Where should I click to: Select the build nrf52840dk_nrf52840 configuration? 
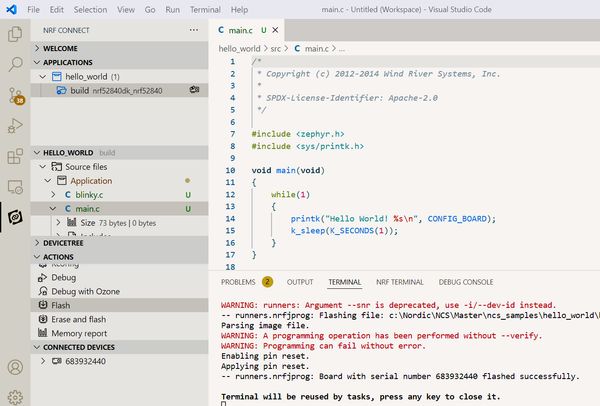coord(119,90)
